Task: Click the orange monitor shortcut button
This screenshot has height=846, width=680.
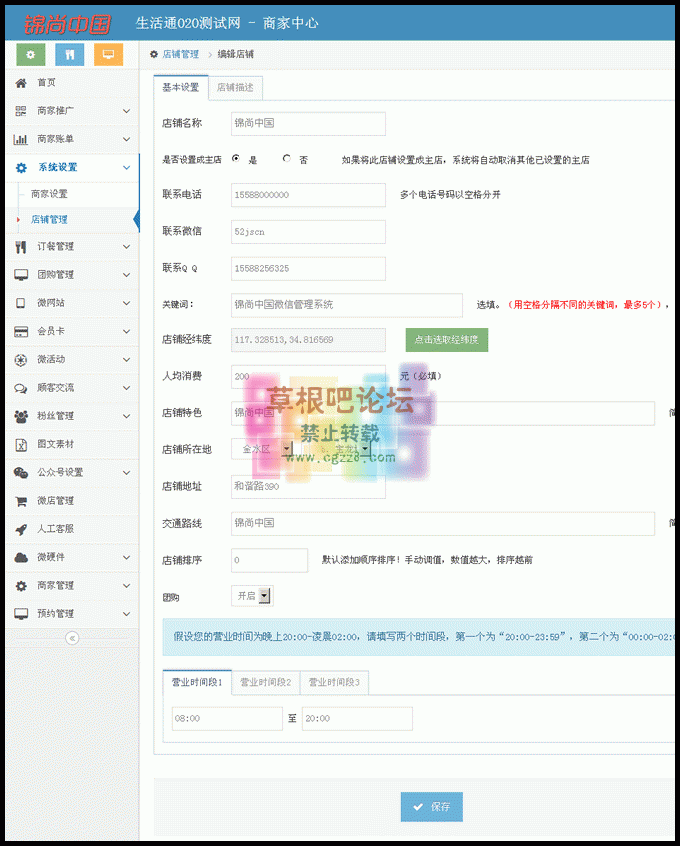Action: tap(108, 54)
